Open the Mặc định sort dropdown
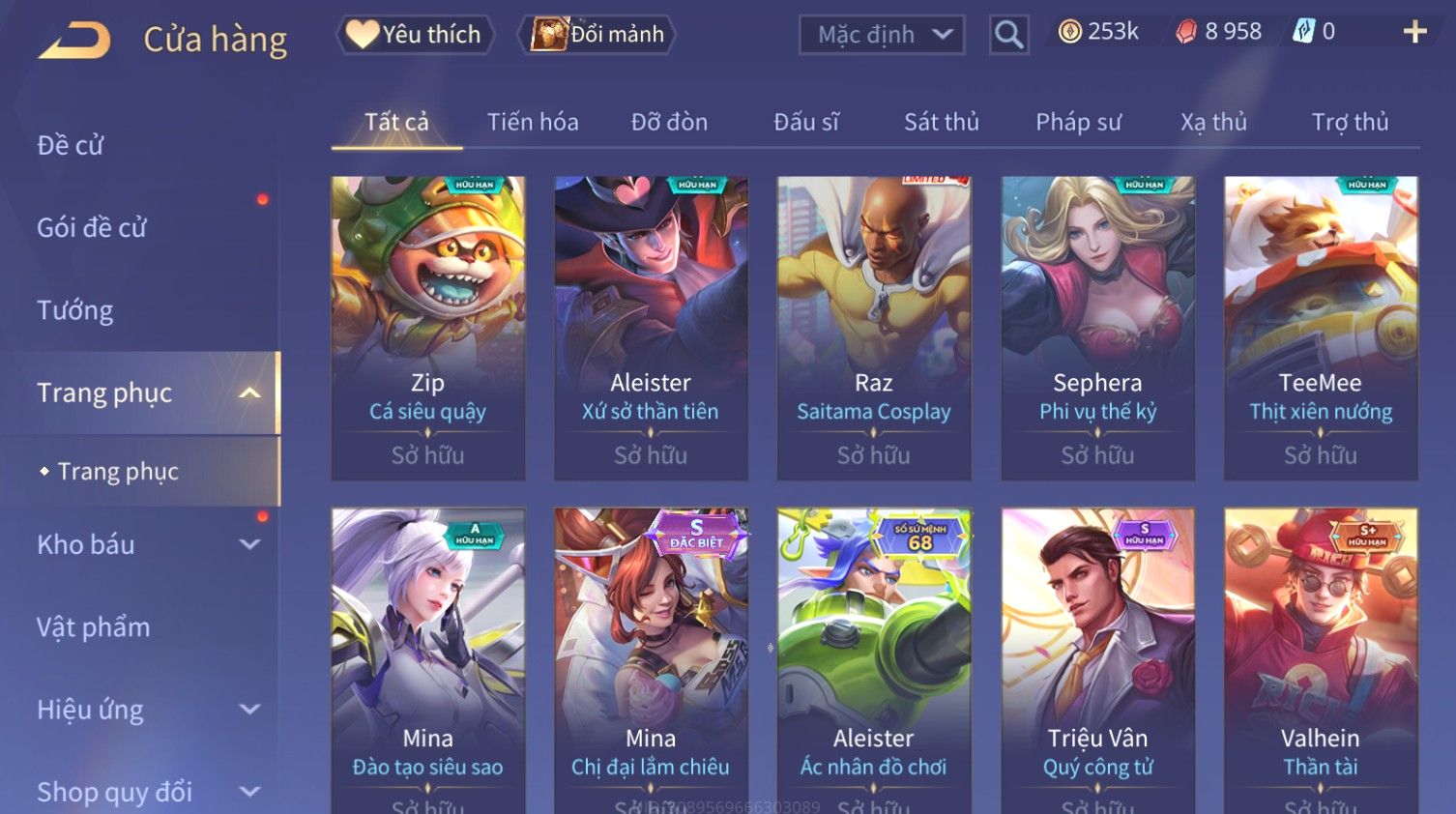1456x814 pixels. (882, 36)
